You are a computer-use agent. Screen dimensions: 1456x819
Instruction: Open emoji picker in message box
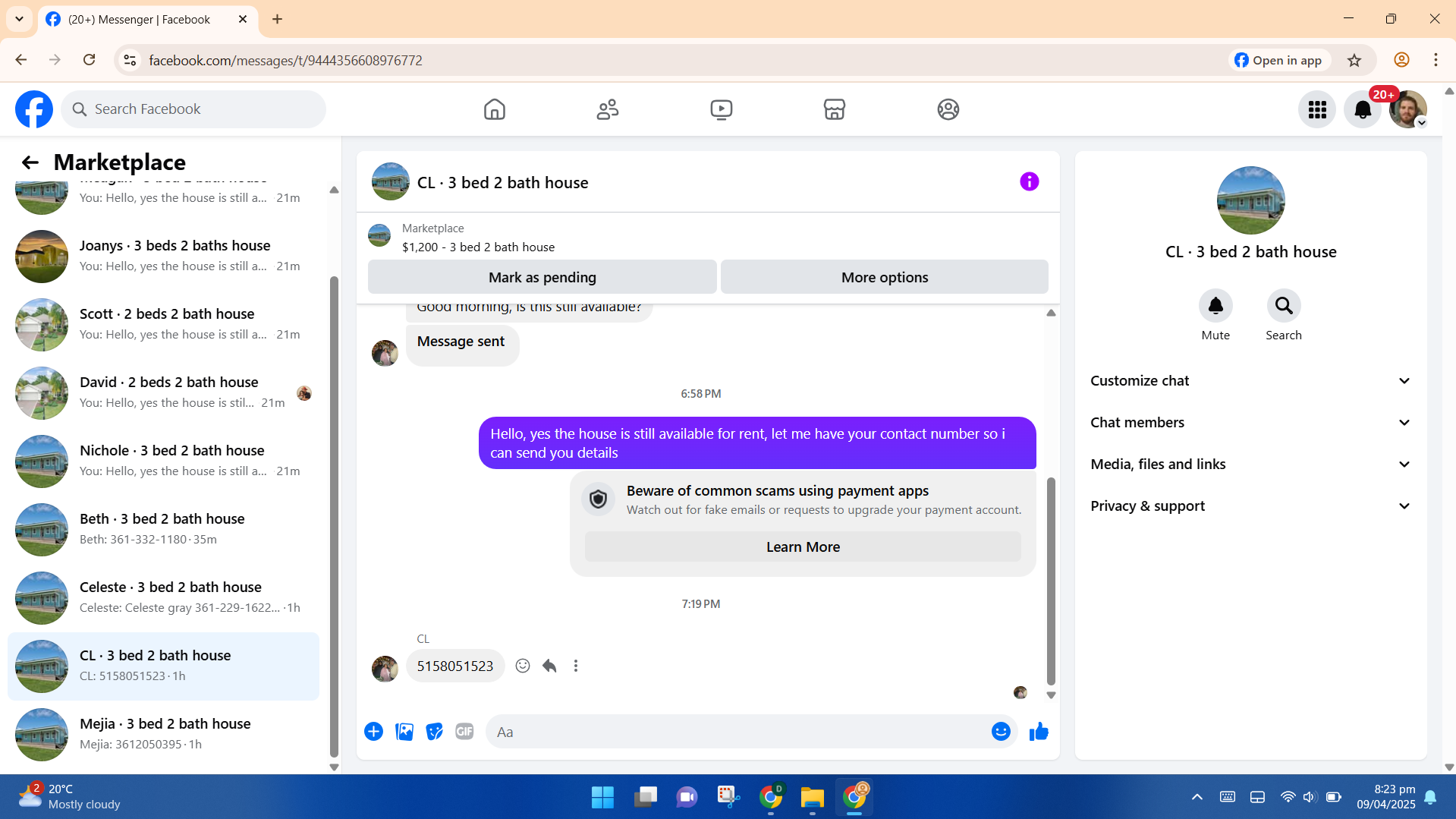coord(1001,732)
